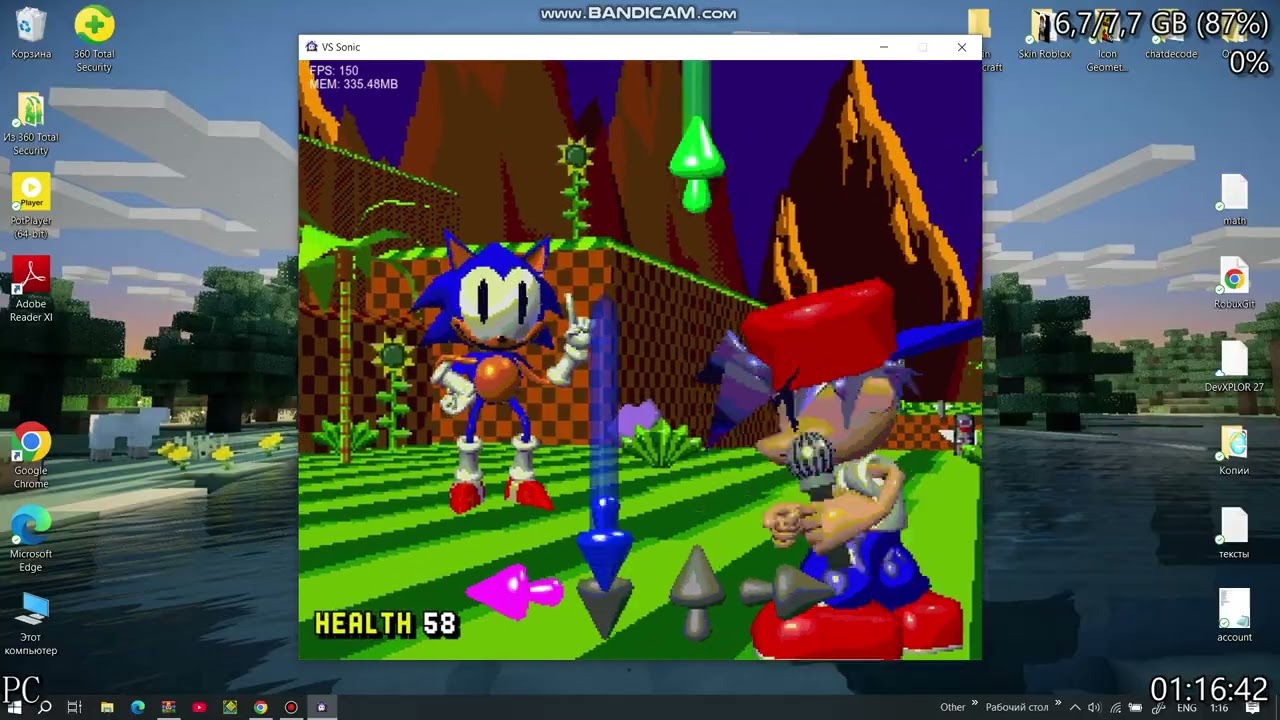Screen dimensions: 1280x720
Task: Click the gray up arrow receptor
Action: 695,592
